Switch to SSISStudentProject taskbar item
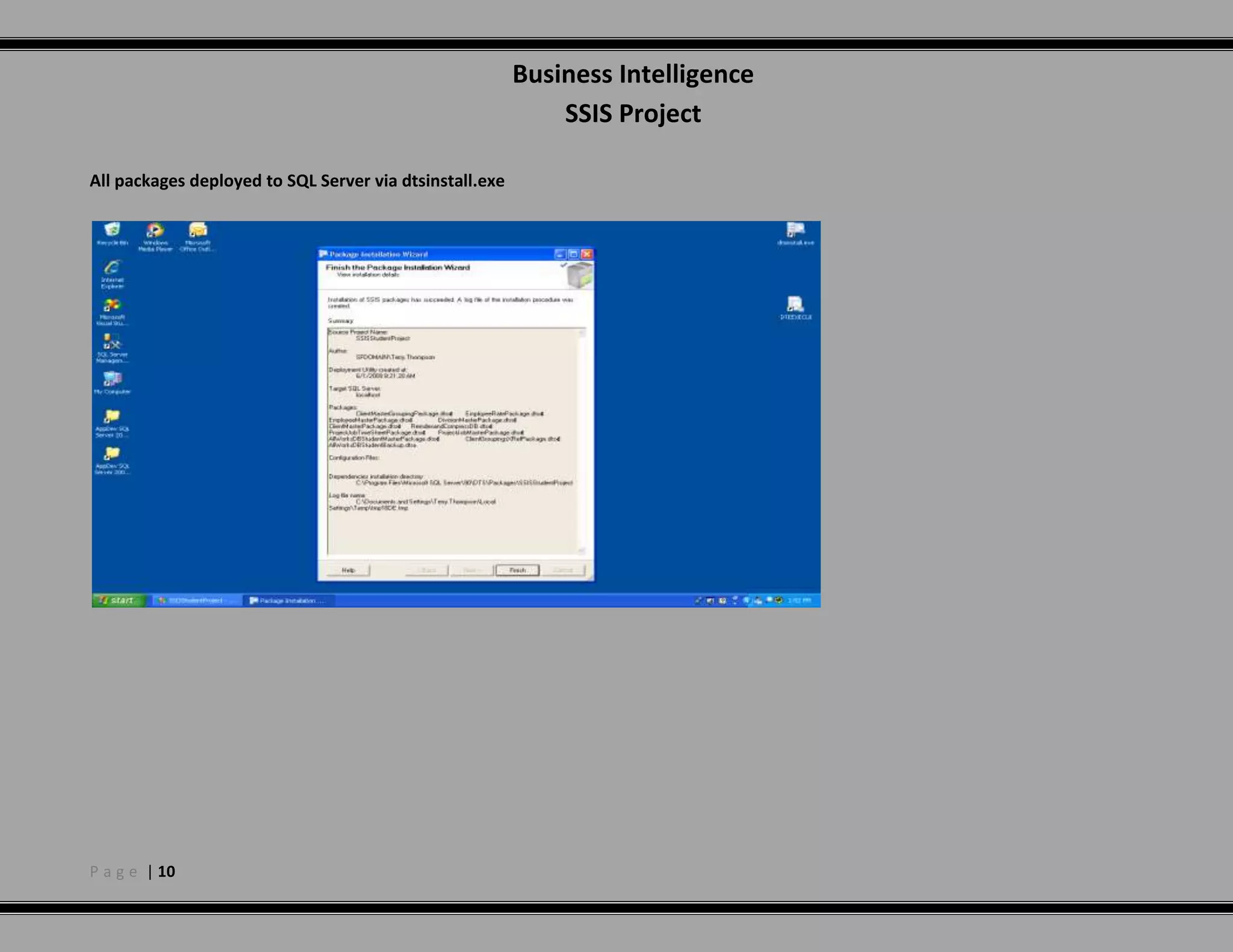Screen dimensions: 1233x952 point(195,601)
